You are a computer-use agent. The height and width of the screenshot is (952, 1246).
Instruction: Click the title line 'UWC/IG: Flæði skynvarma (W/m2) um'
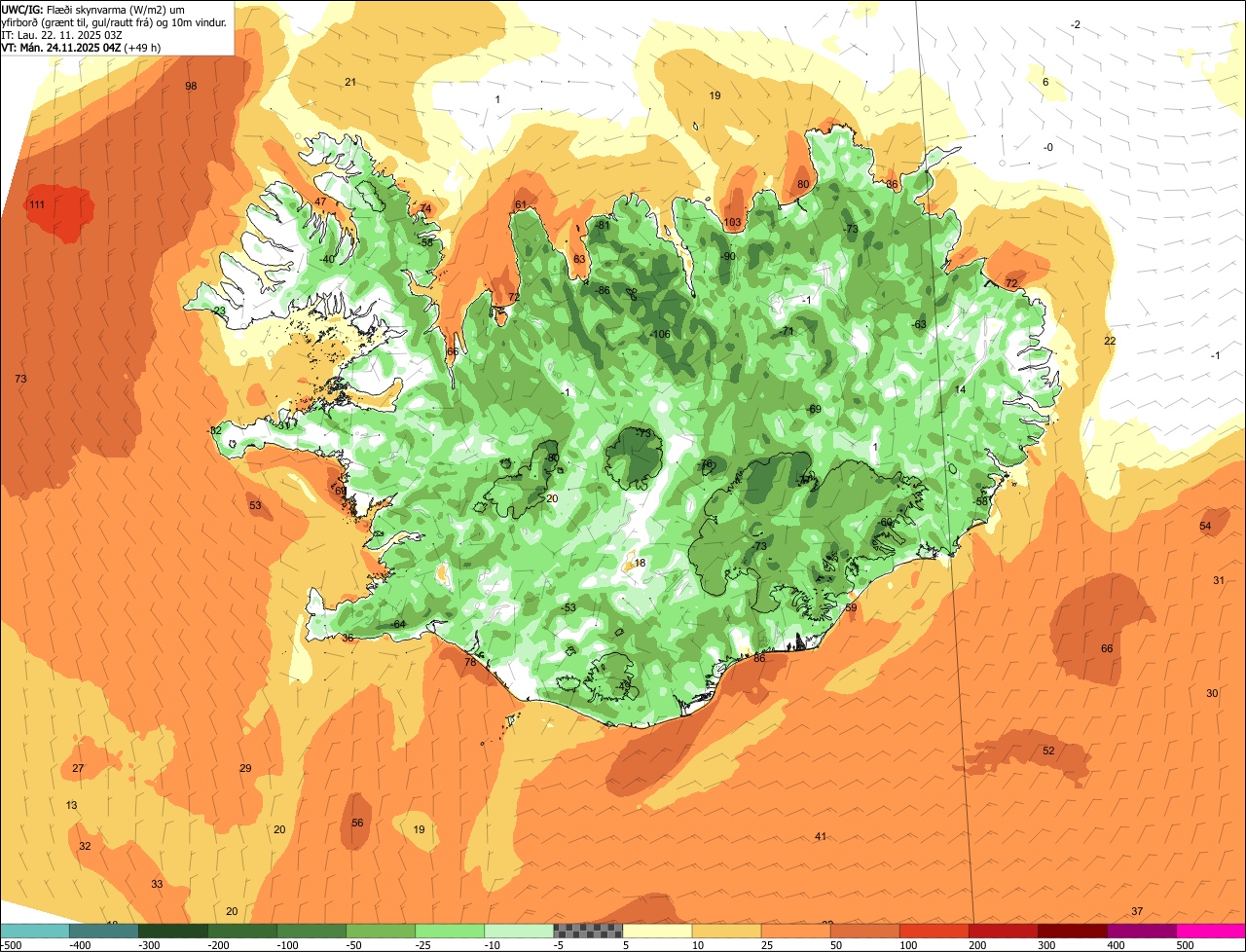(93, 9)
